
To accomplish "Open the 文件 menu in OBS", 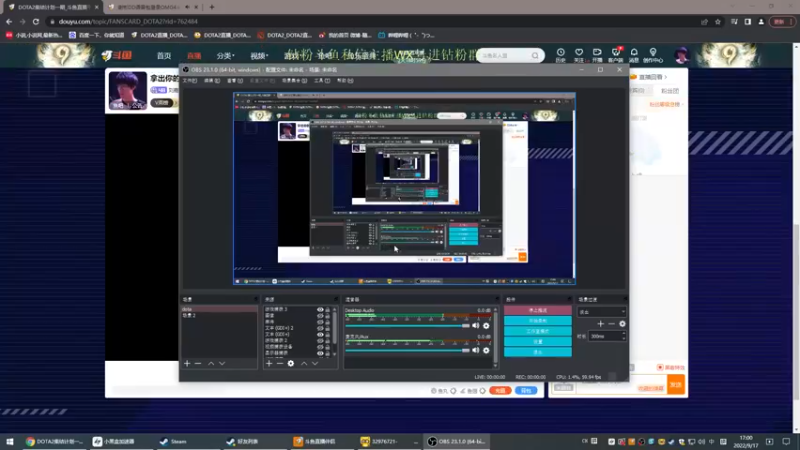I will [x=189, y=80].
